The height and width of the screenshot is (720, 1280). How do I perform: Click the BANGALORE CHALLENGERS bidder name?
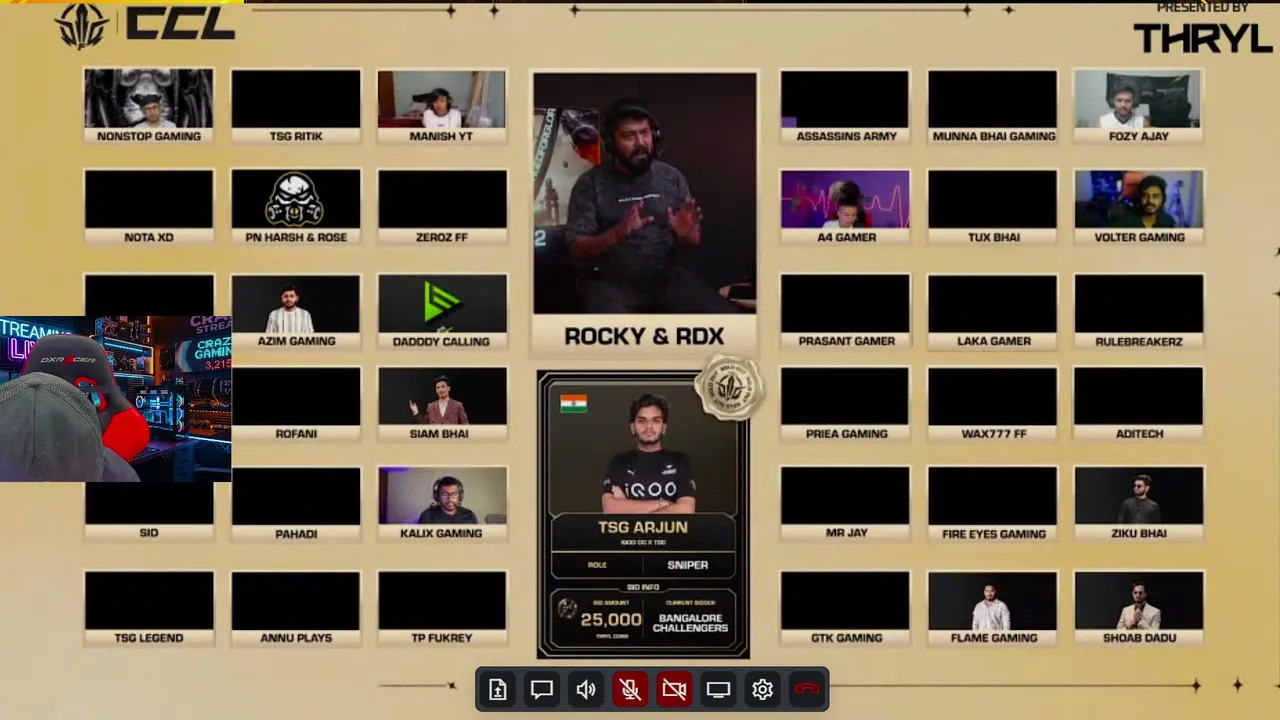(690, 623)
